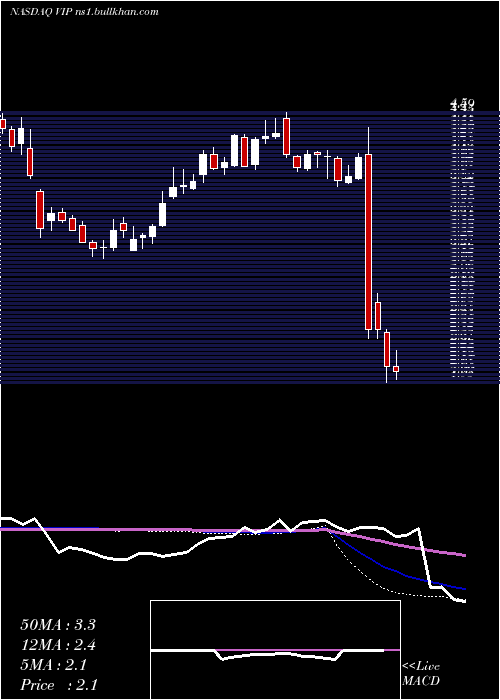The height and width of the screenshot is (700, 500).
Task: Select the <<Live MACD label
Action: click(x=421, y=674)
